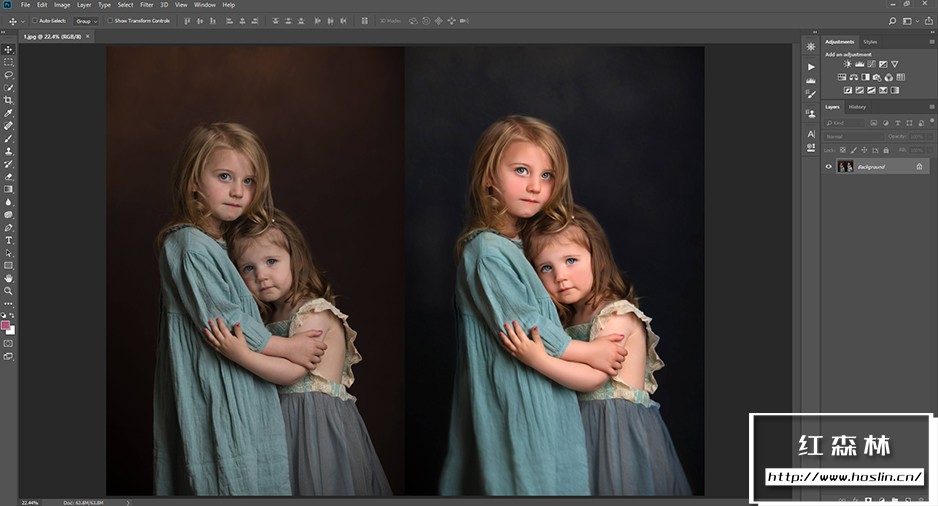Screen dimensions: 938x506
Task: Select the Path Selection tool
Action: click(8, 252)
